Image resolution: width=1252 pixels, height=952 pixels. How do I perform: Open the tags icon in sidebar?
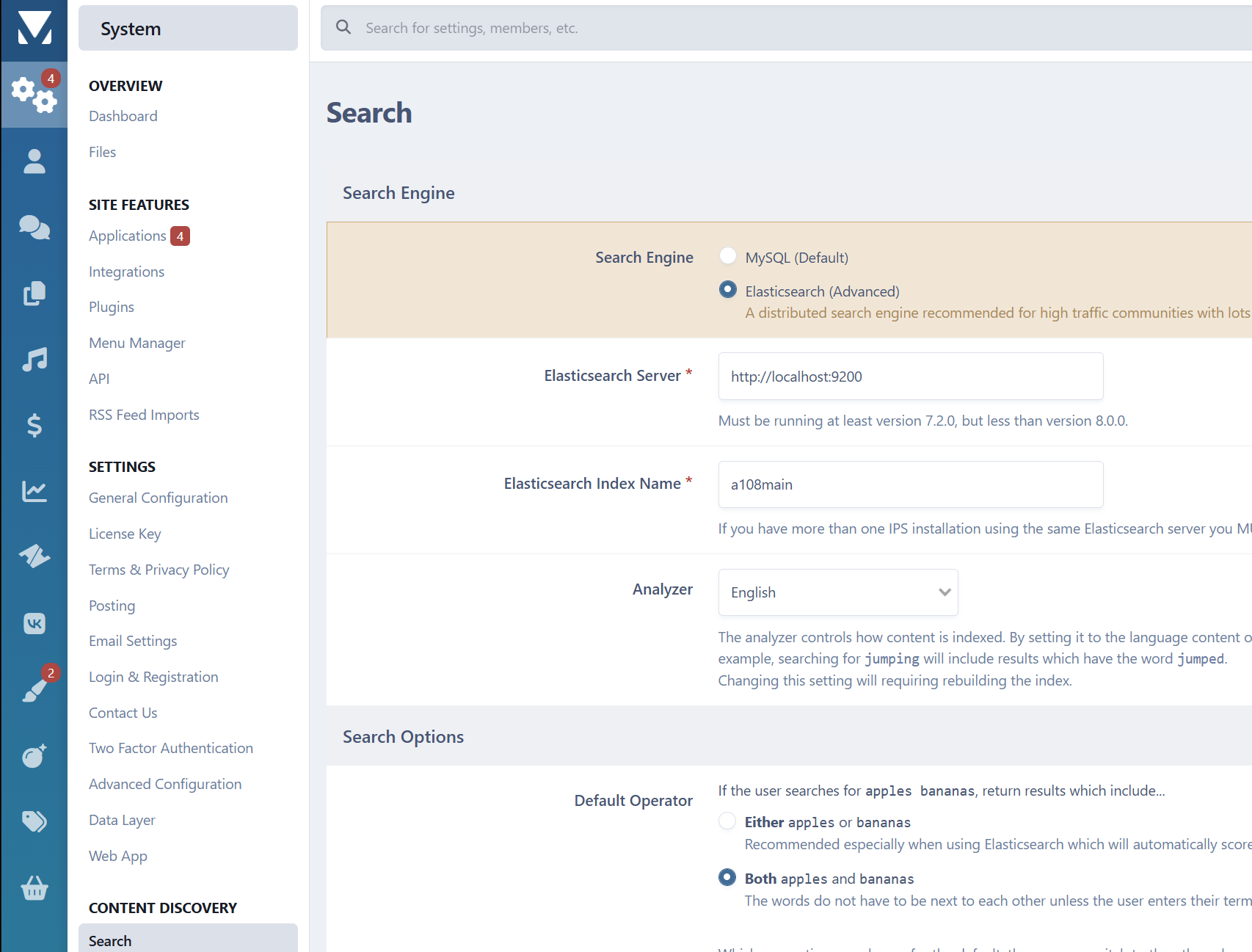click(34, 821)
